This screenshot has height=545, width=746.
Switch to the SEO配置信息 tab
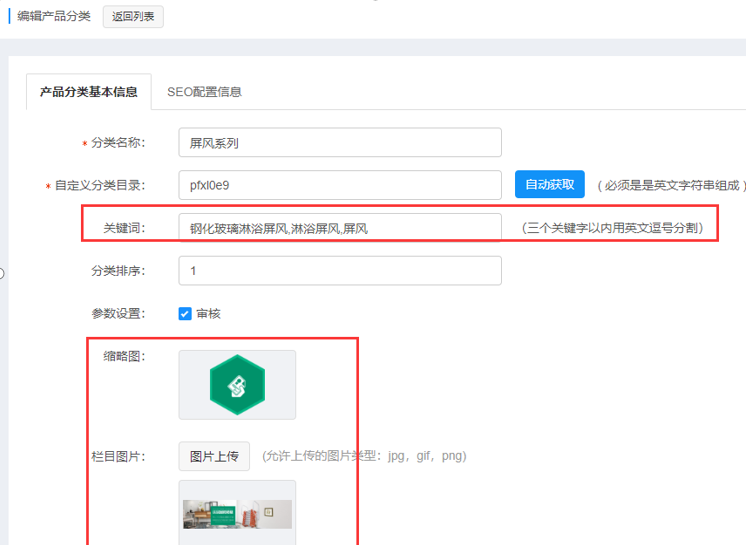click(204, 92)
